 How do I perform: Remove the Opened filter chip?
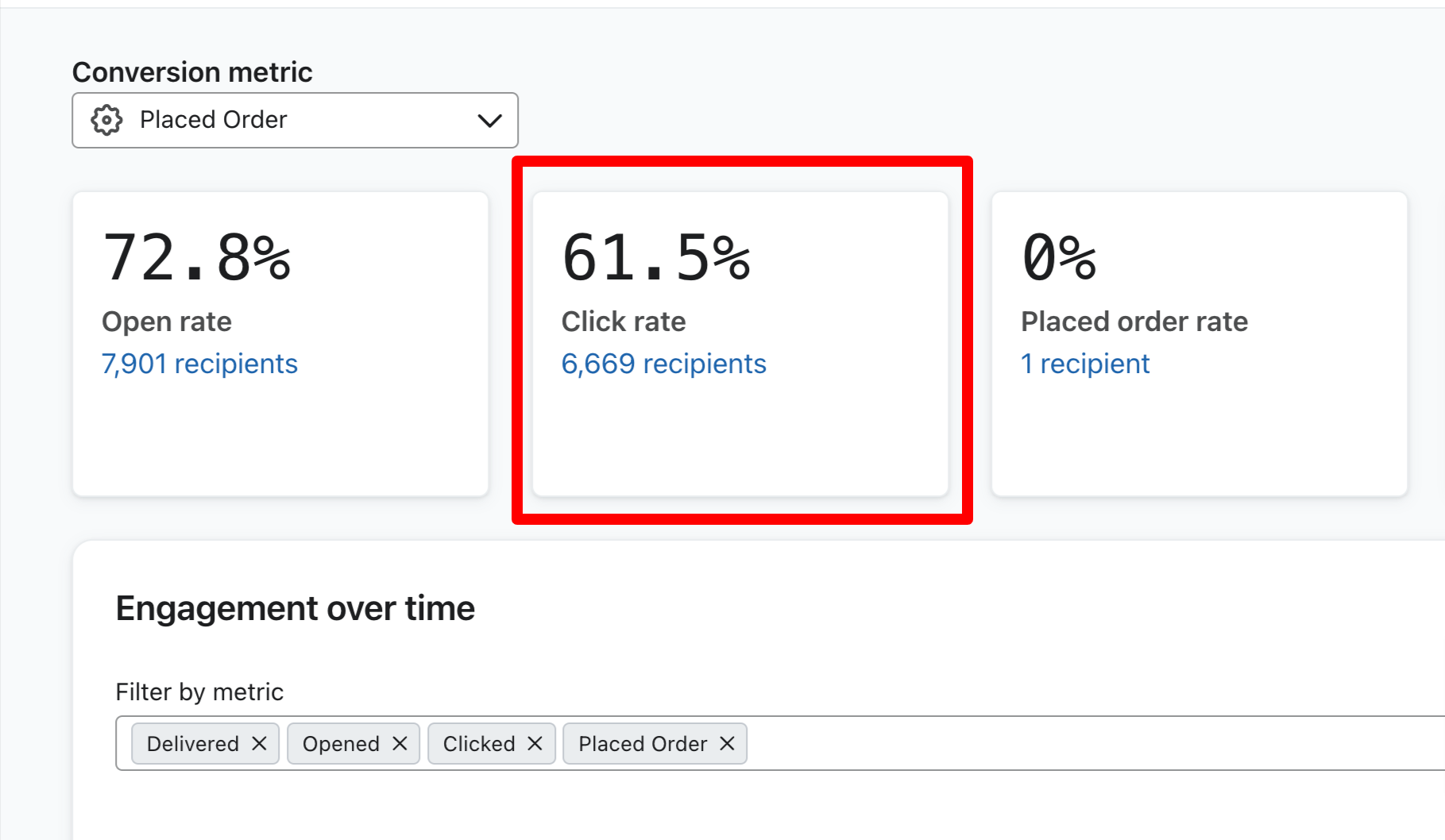400,743
